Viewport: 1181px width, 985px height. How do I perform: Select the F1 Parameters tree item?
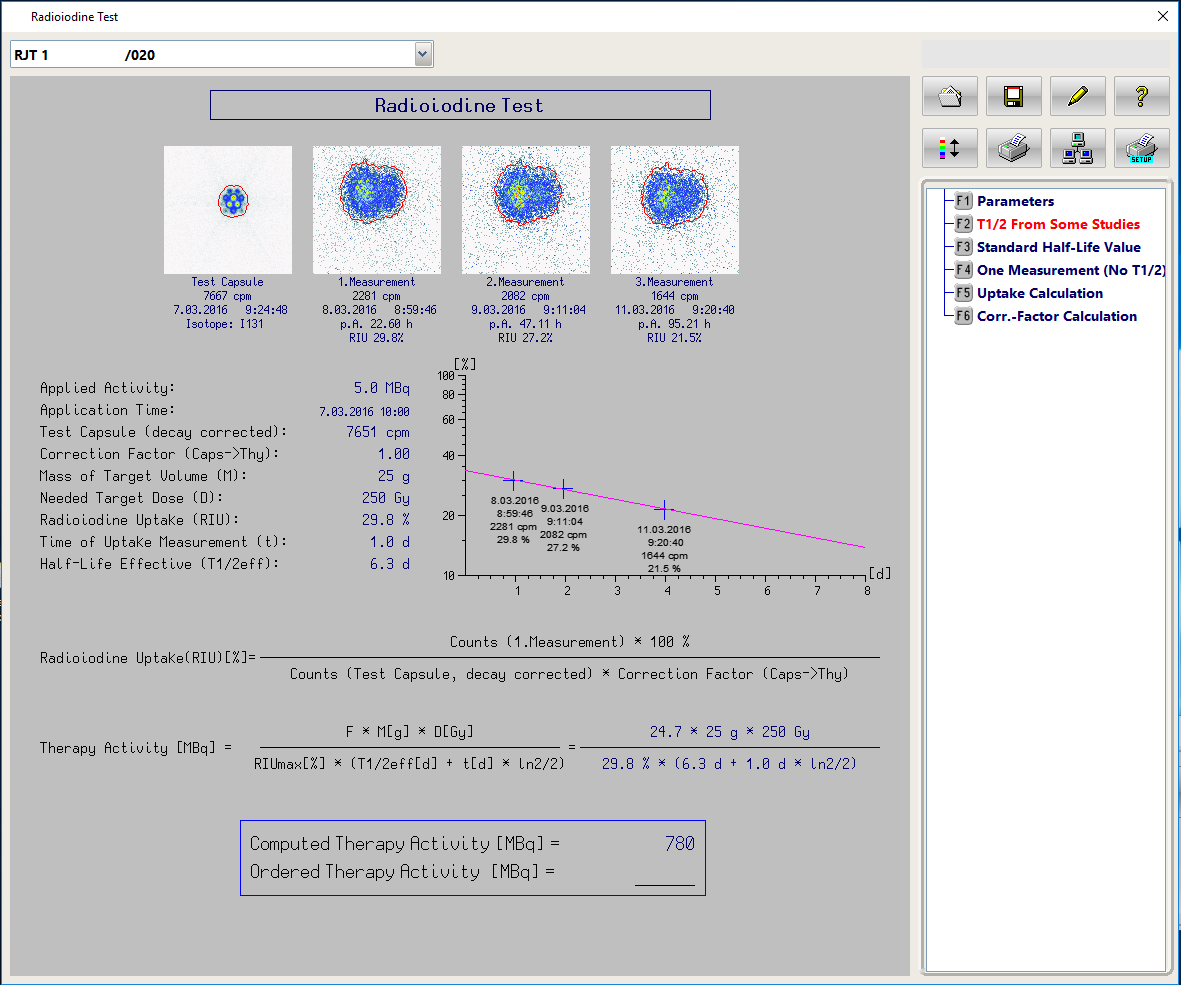[x=1014, y=201]
